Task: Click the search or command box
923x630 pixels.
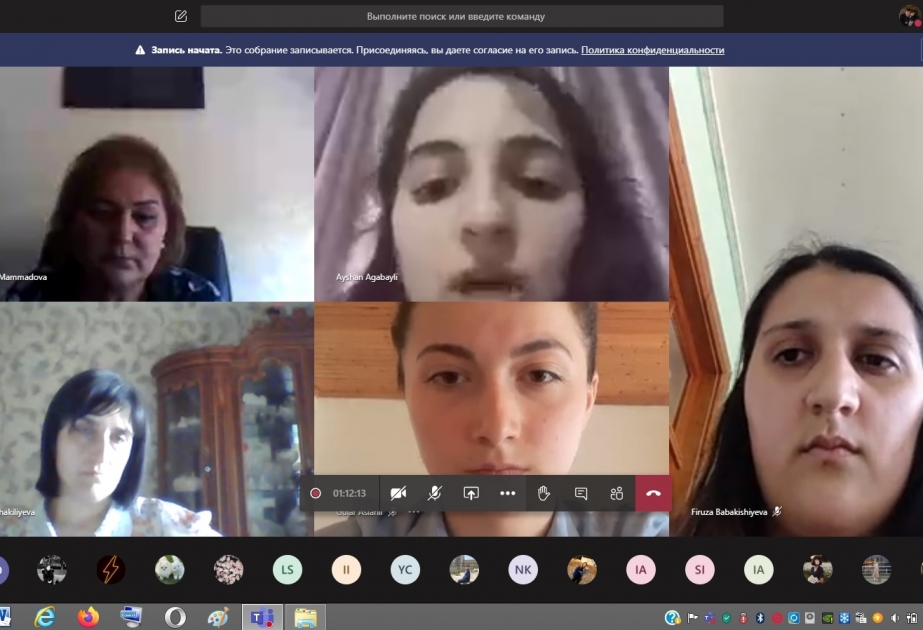Action: pos(462,16)
